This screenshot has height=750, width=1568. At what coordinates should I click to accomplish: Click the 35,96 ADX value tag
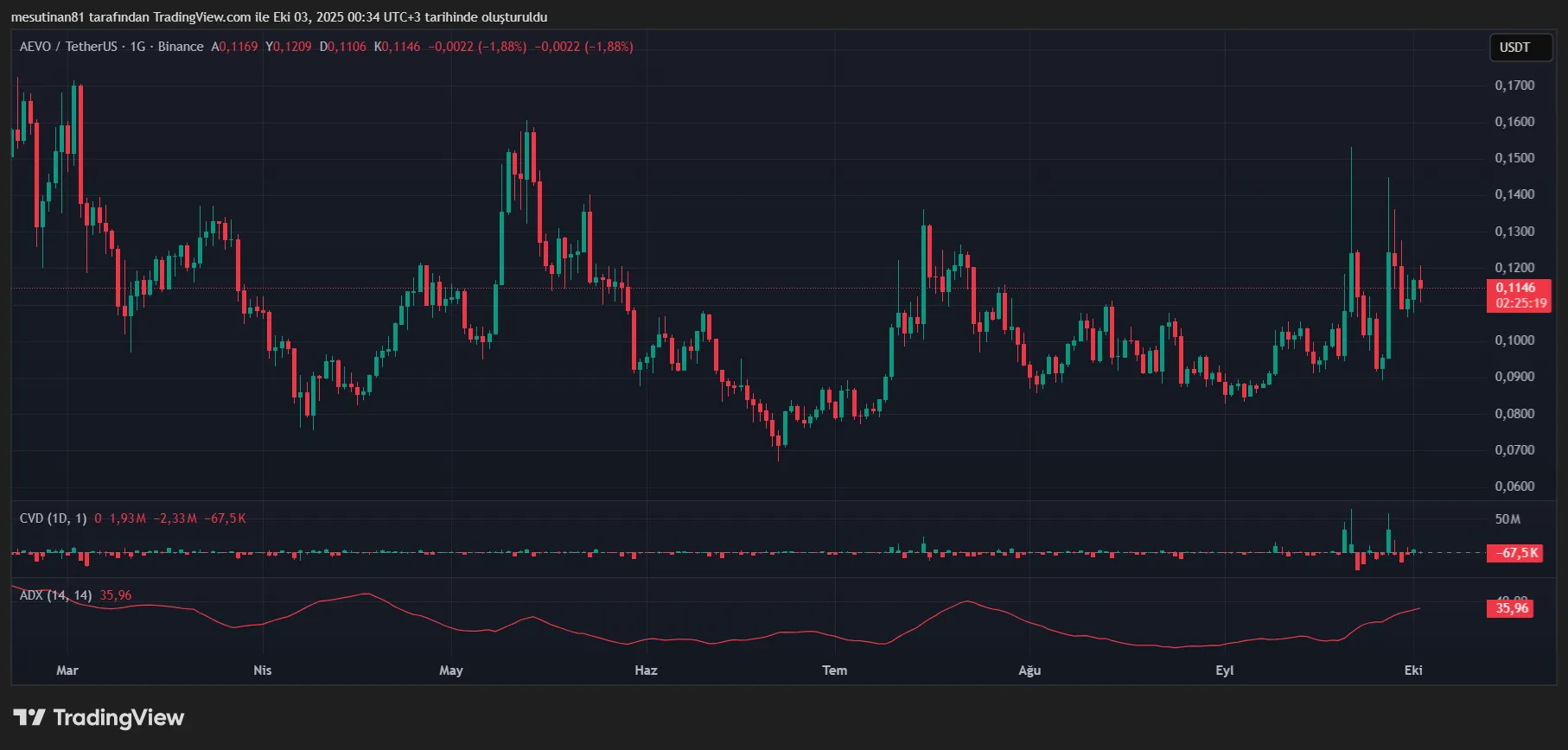click(1512, 608)
